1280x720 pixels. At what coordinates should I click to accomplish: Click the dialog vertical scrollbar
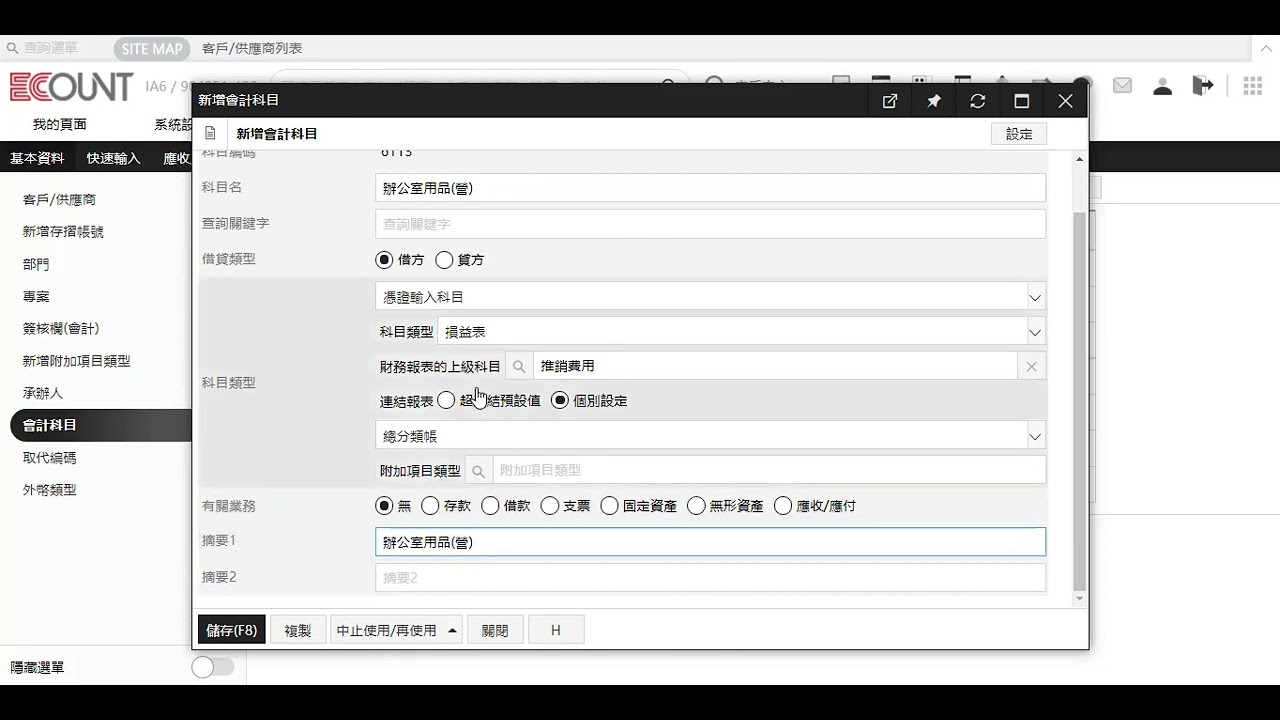[1079, 402]
